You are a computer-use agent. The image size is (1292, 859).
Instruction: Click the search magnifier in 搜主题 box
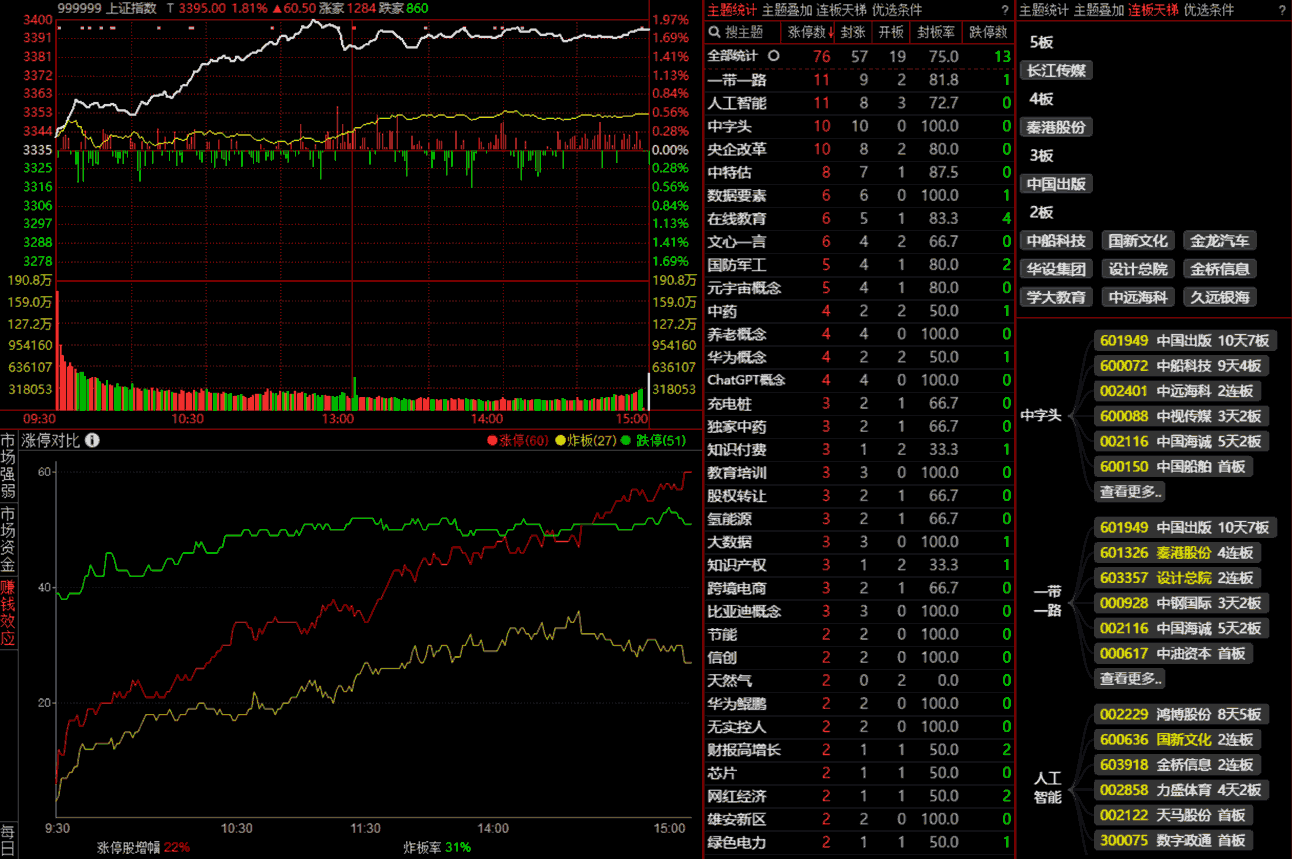tap(715, 33)
